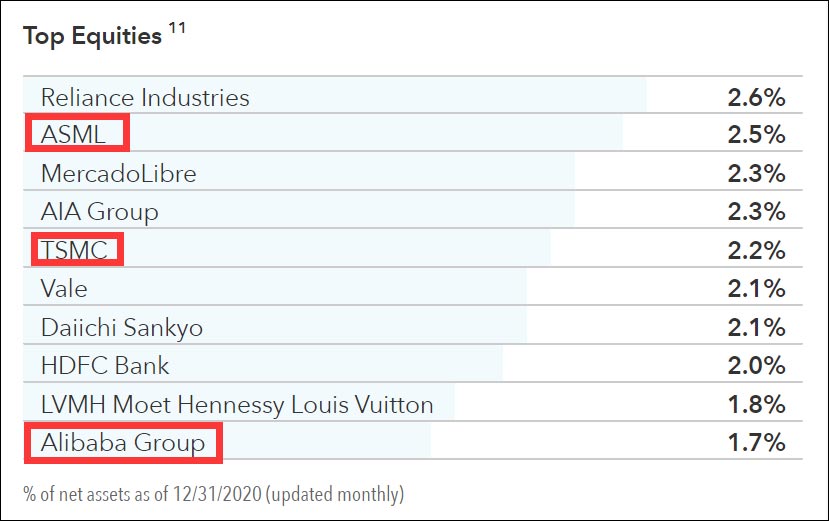
Task: Click the 2.5% weight beside ASML
Action: (x=757, y=135)
